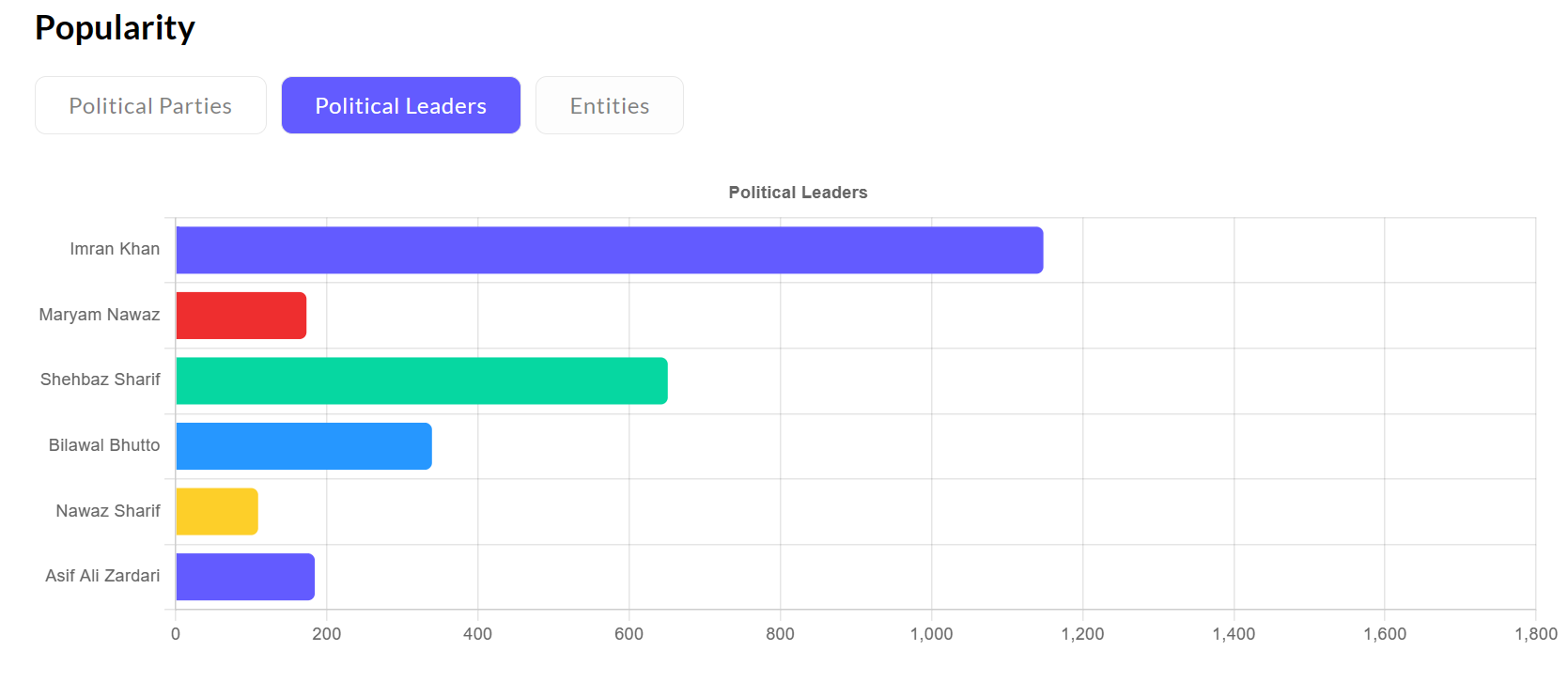
Task: Click the '800' x-axis tick label
Action: click(781, 634)
